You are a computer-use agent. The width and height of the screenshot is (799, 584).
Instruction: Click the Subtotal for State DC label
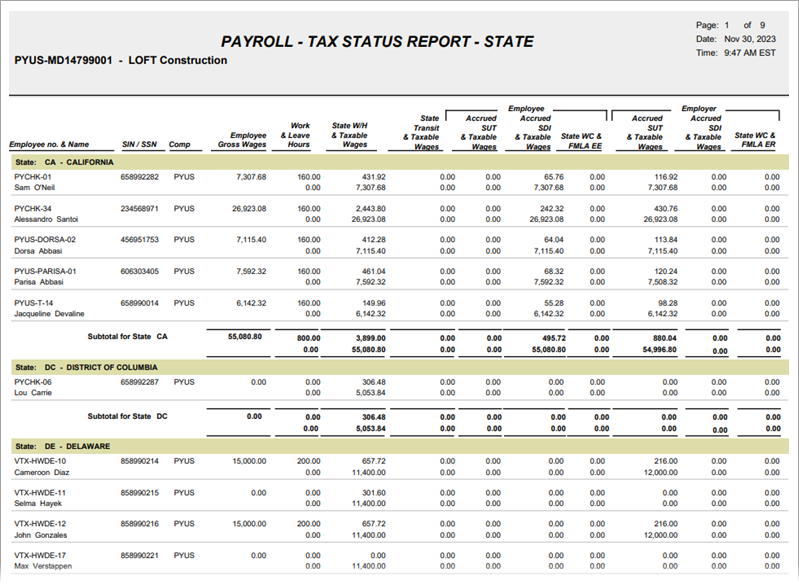(x=127, y=416)
